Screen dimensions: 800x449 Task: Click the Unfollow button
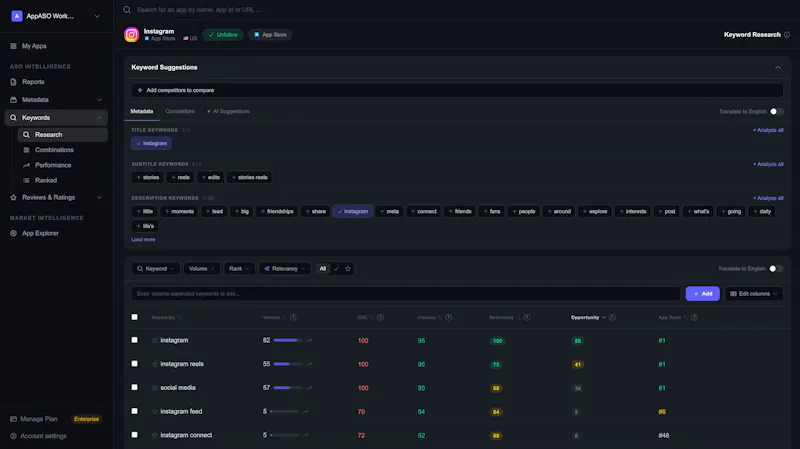click(223, 35)
